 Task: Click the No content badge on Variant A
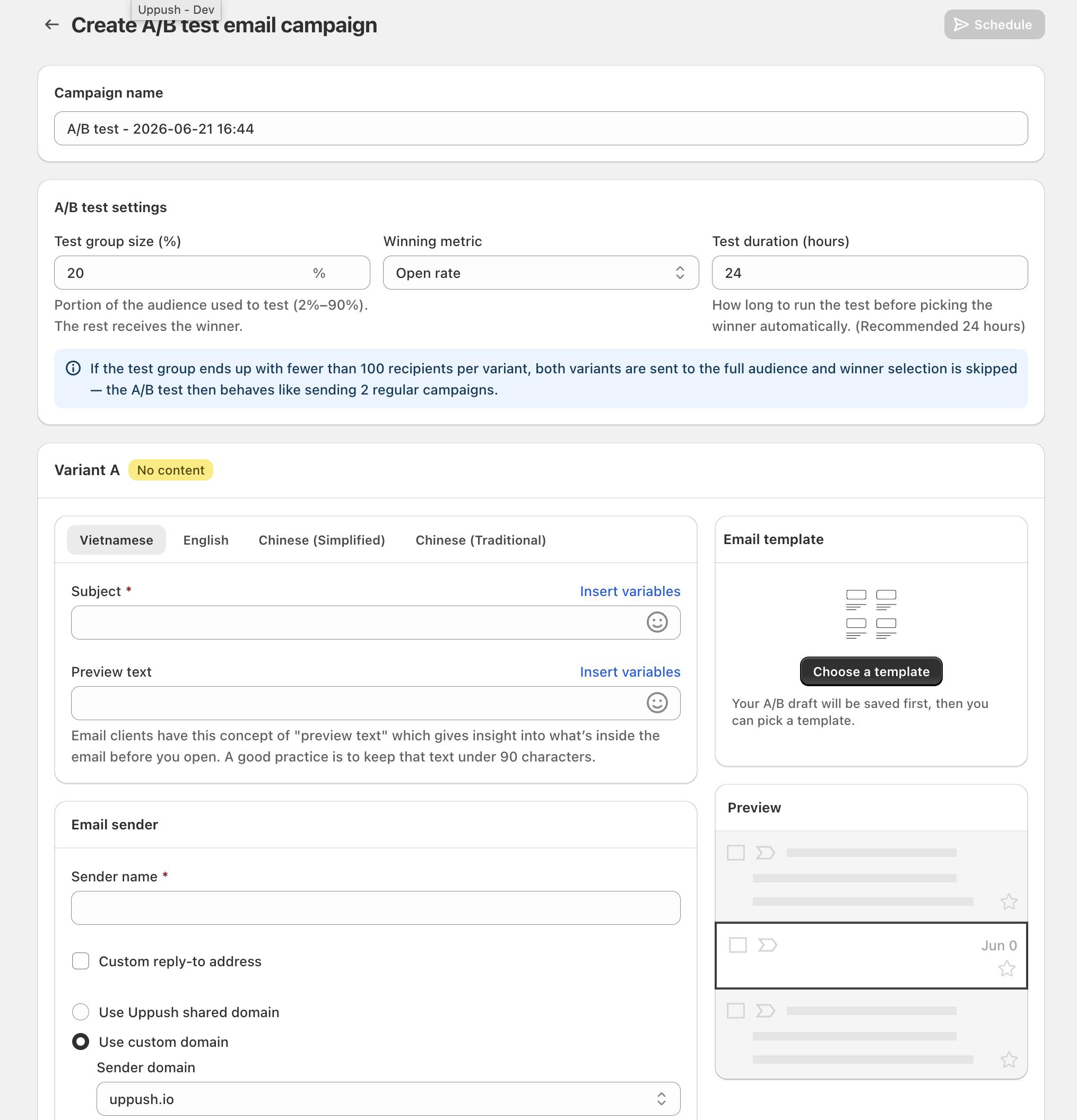170,470
